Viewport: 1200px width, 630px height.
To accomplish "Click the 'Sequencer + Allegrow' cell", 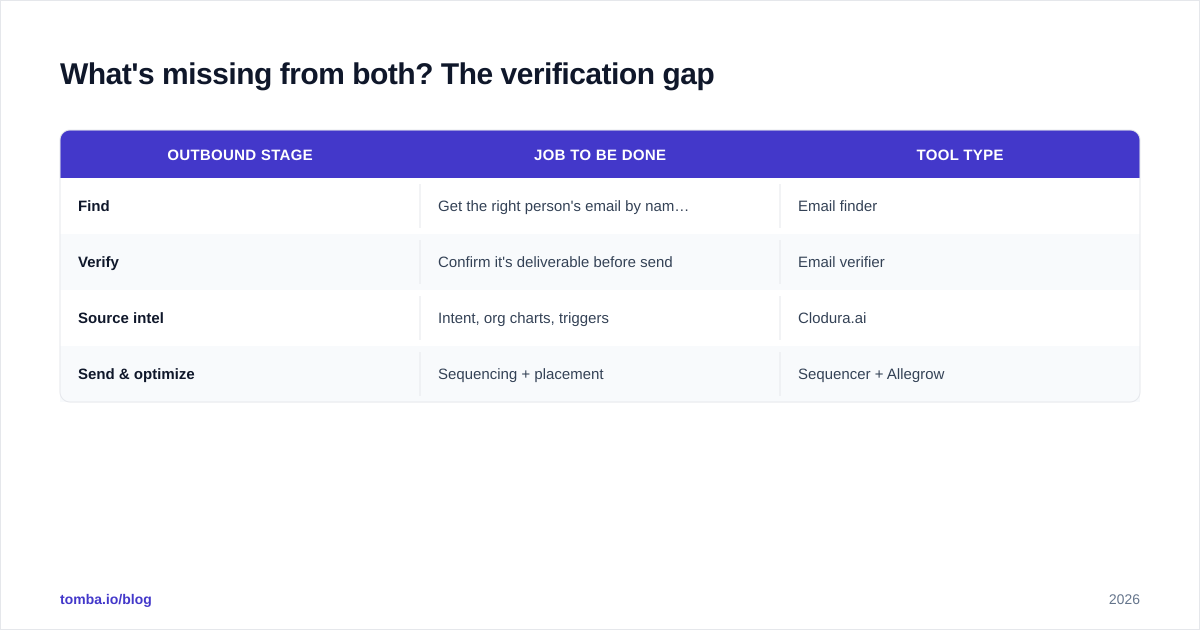I will tap(960, 374).
